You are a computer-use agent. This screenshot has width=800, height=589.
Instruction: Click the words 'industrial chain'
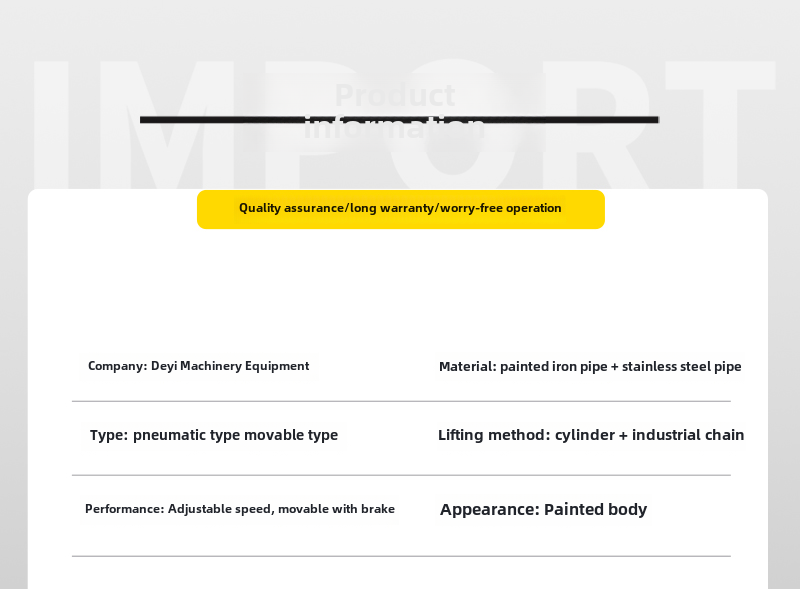click(688, 435)
